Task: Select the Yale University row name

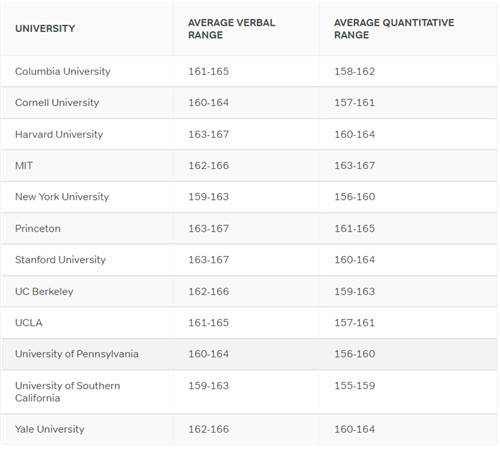Action: (50, 429)
